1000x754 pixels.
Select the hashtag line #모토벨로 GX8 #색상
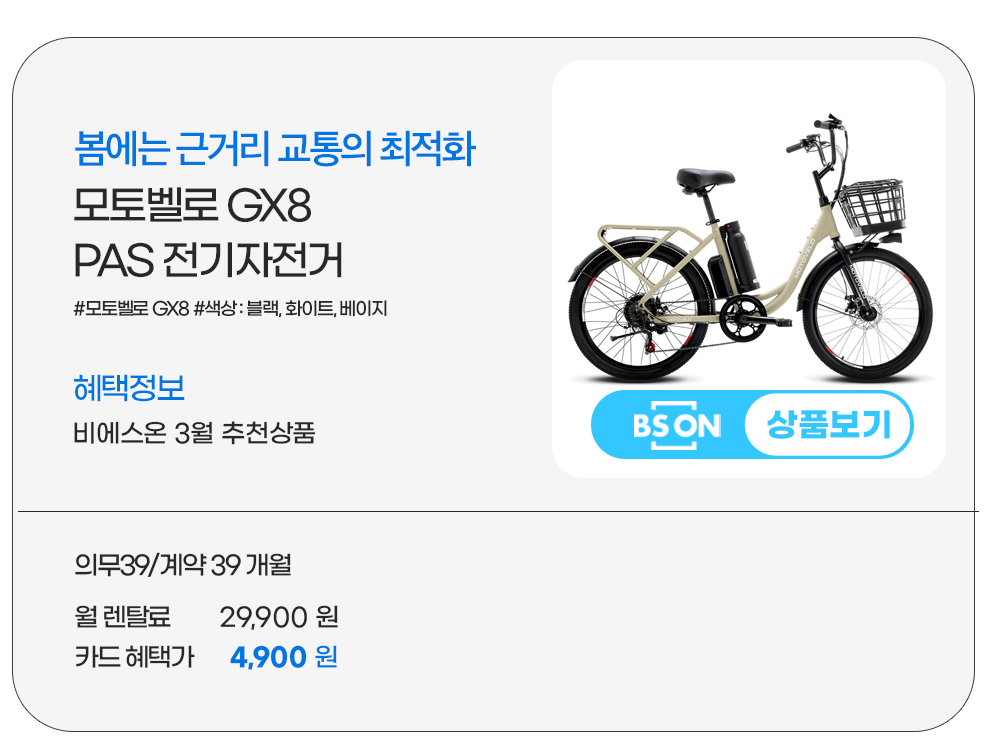[230, 308]
